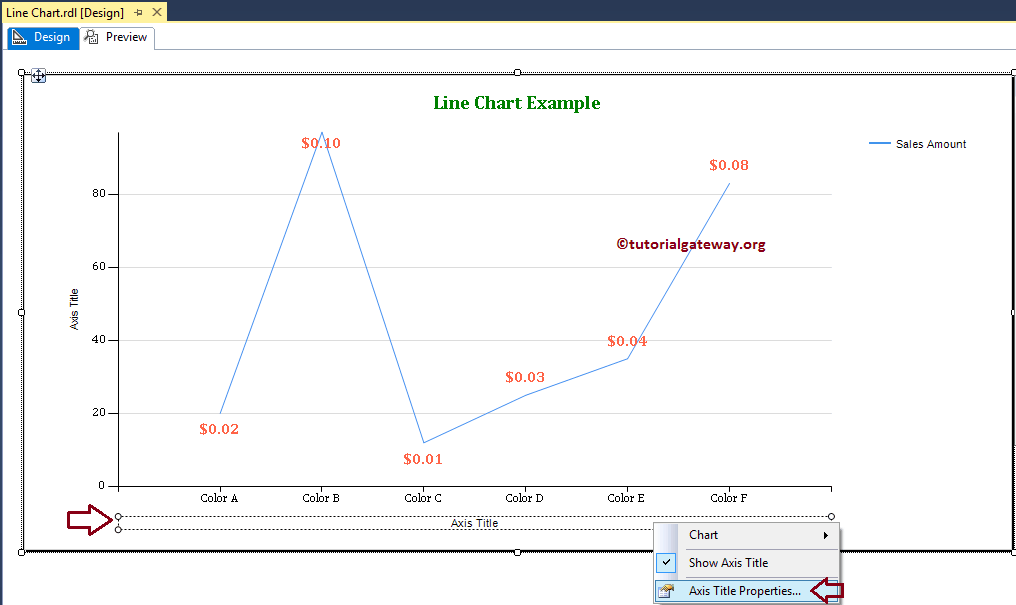
Task: Open the Chart submenu in context menu
Action: 747,535
